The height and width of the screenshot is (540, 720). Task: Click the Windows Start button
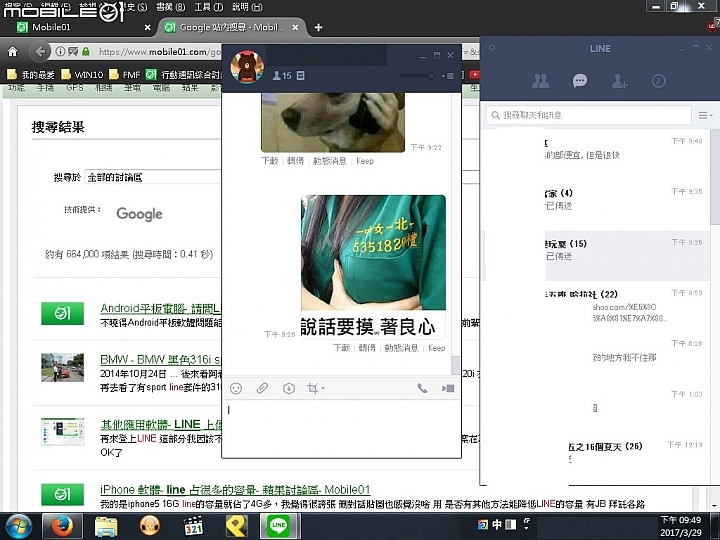[x=18, y=527]
